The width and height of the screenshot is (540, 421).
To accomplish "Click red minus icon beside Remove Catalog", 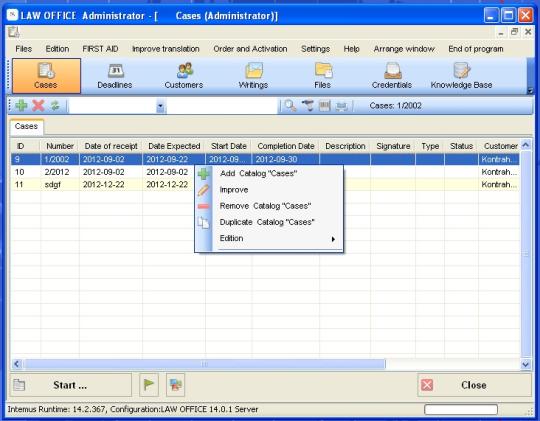I will point(203,206).
